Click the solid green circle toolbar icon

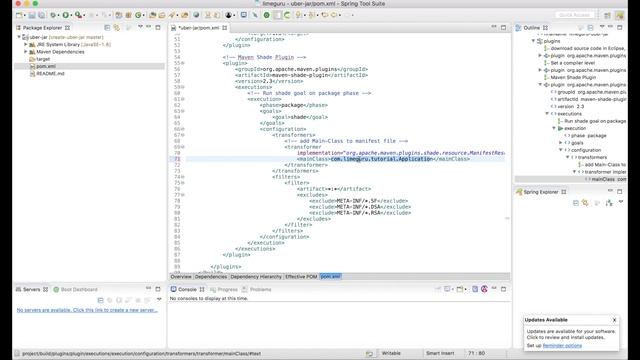coord(267,15)
